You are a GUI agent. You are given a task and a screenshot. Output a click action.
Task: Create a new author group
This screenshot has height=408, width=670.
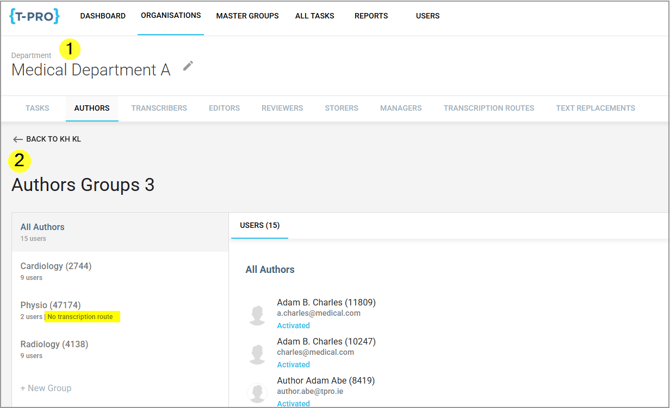[x=46, y=388]
